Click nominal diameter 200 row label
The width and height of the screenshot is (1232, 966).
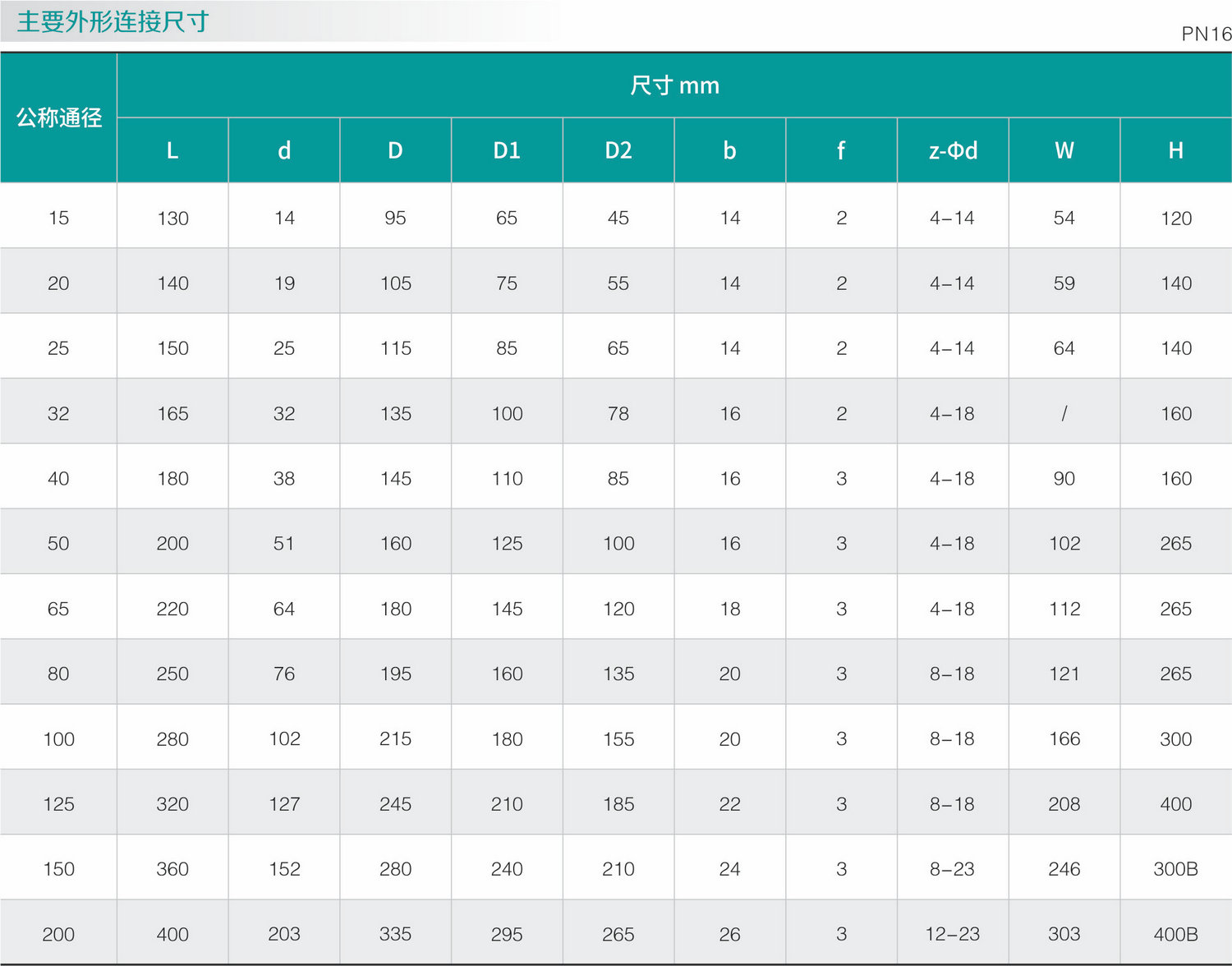[x=58, y=934]
